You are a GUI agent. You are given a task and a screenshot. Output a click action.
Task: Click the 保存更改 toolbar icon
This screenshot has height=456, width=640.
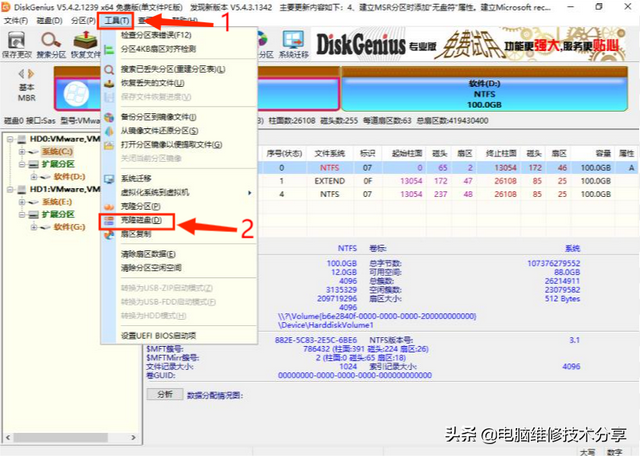(17, 44)
